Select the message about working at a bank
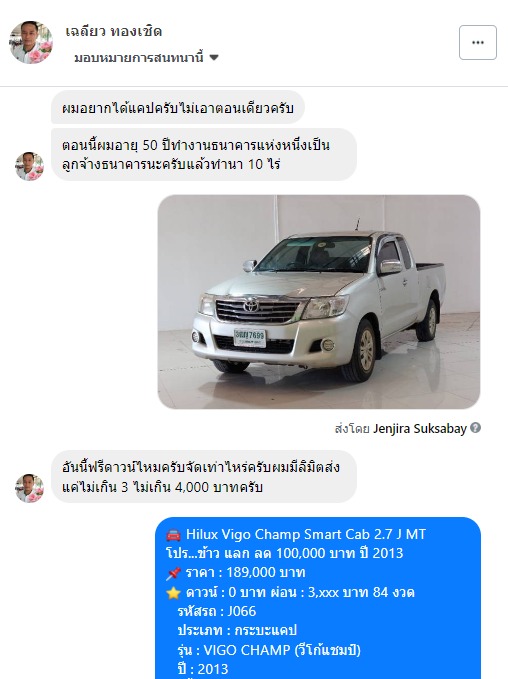Image resolution: width=508 pixels, height=679 pixels. 204,155
